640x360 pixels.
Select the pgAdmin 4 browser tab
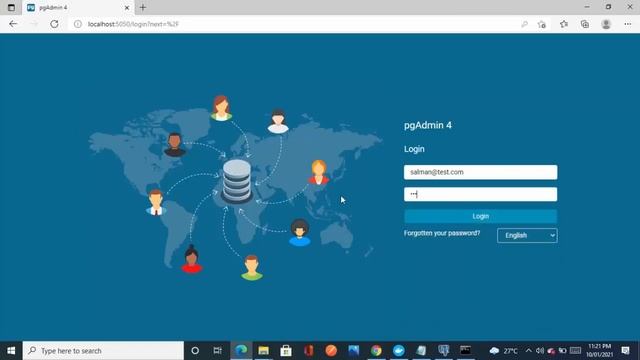tap(78, 7)
